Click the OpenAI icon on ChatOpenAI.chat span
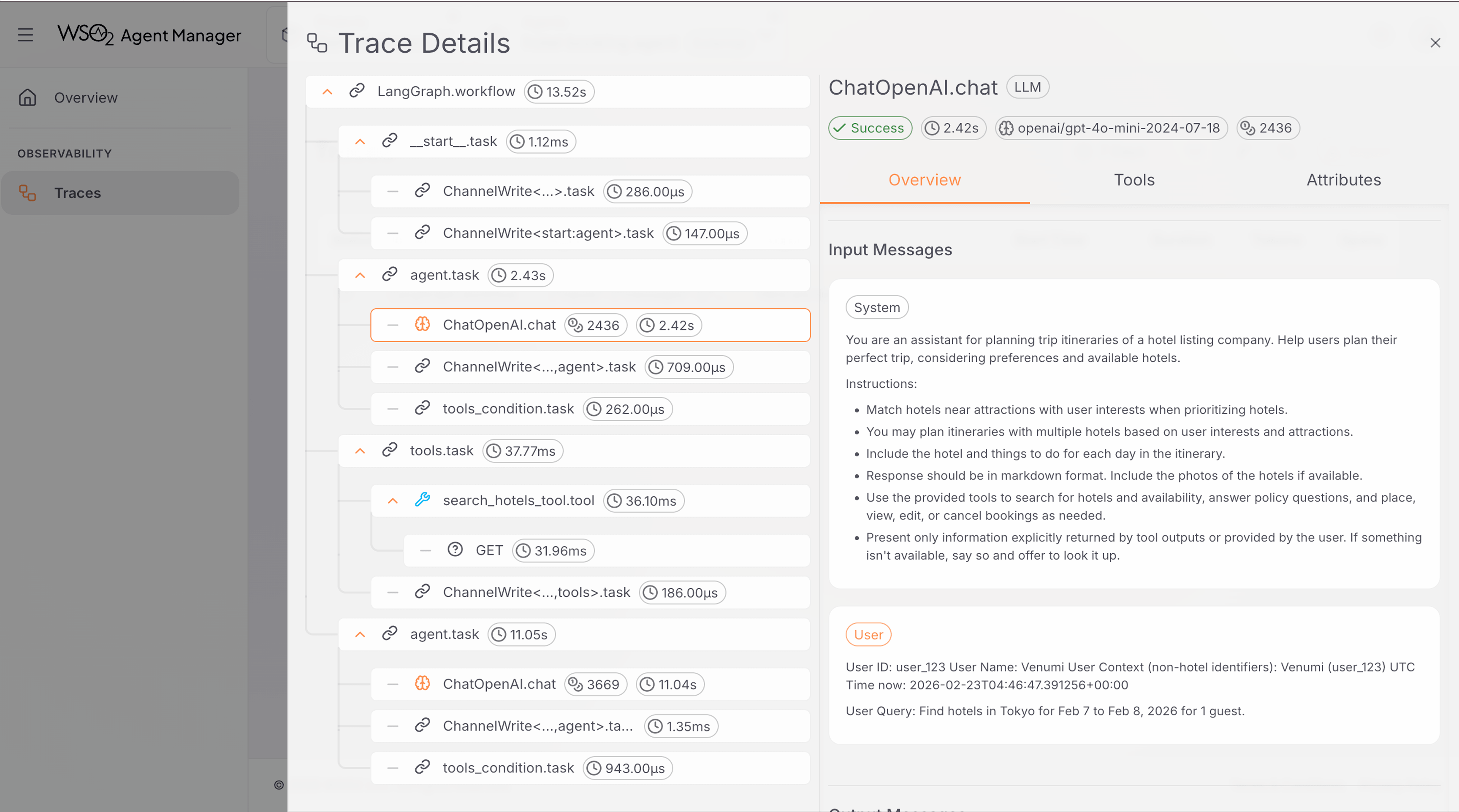 pyautogui.click(x=423, y=325)
